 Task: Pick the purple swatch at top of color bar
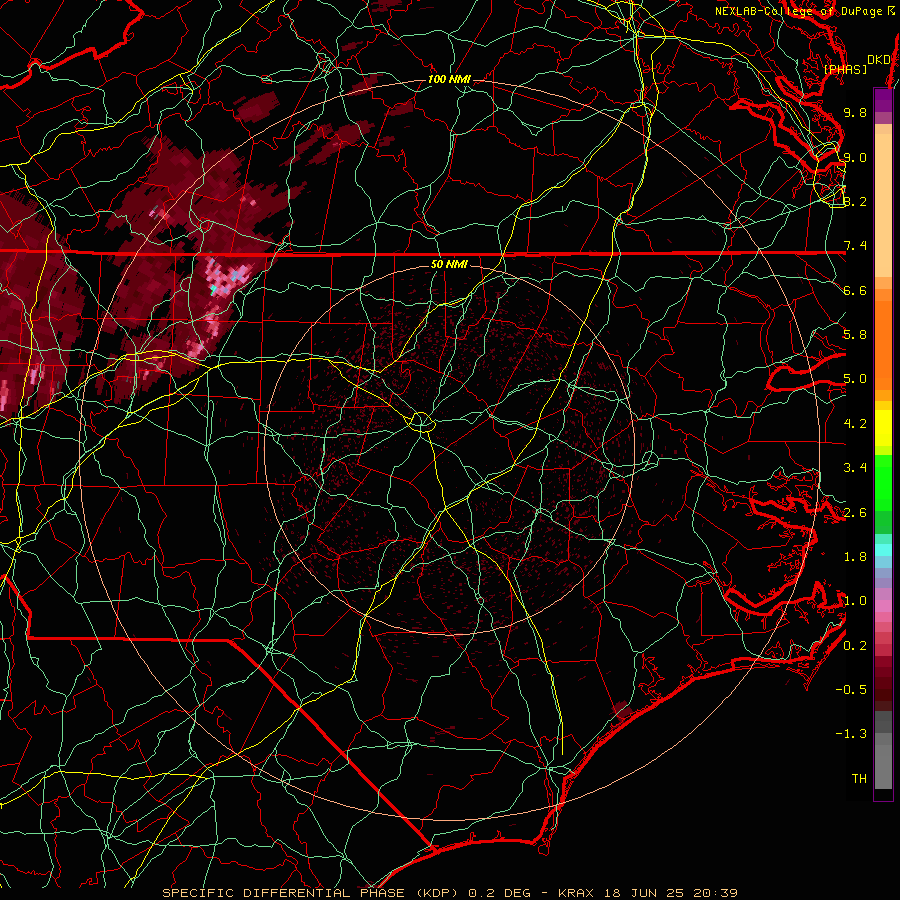coord(883,100)
